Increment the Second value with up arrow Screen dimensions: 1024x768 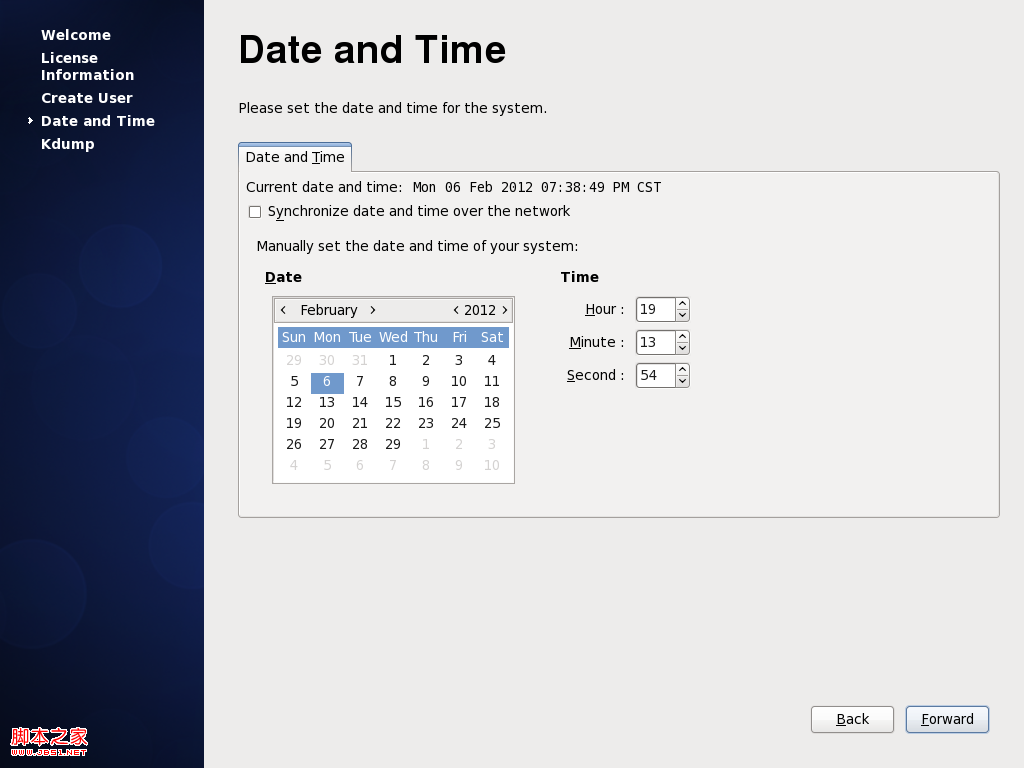pos(681,369)
